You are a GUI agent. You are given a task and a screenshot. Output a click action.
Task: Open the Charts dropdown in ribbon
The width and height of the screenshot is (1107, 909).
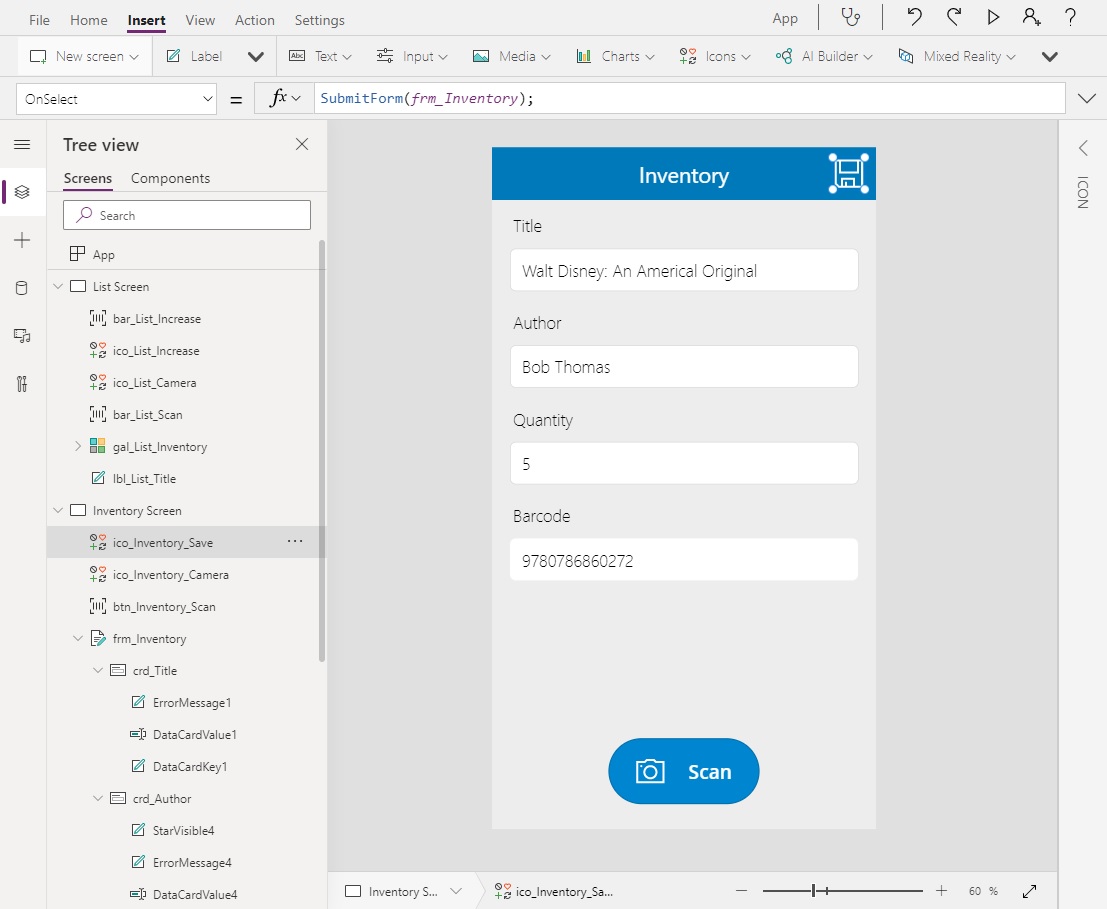[x=616, y=57]
